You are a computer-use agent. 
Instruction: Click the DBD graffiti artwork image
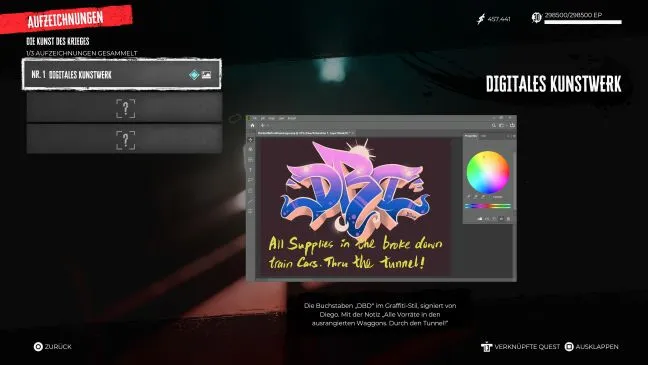[x=355, y=187]
